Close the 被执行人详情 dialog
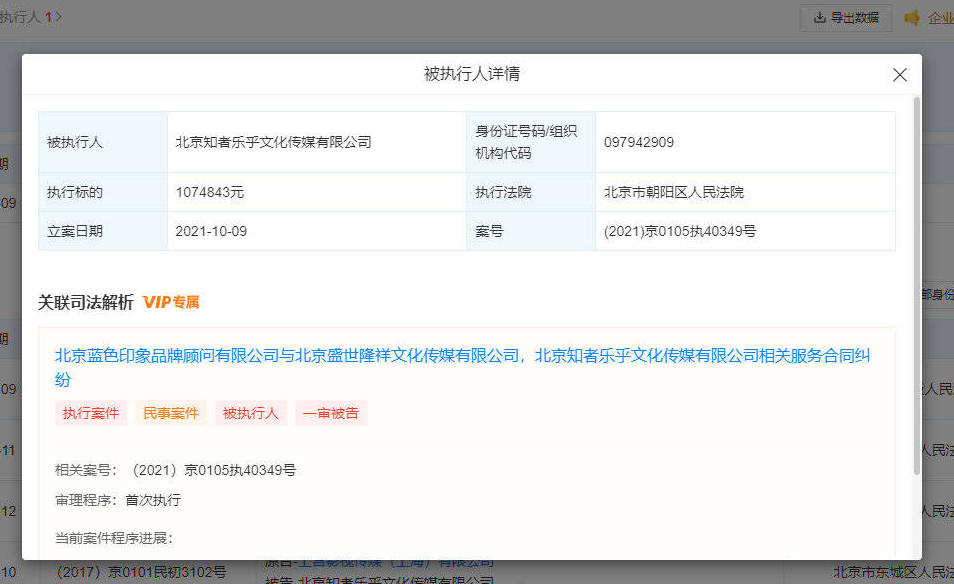Viewport: 954px width, 584px height. (899, 75)
